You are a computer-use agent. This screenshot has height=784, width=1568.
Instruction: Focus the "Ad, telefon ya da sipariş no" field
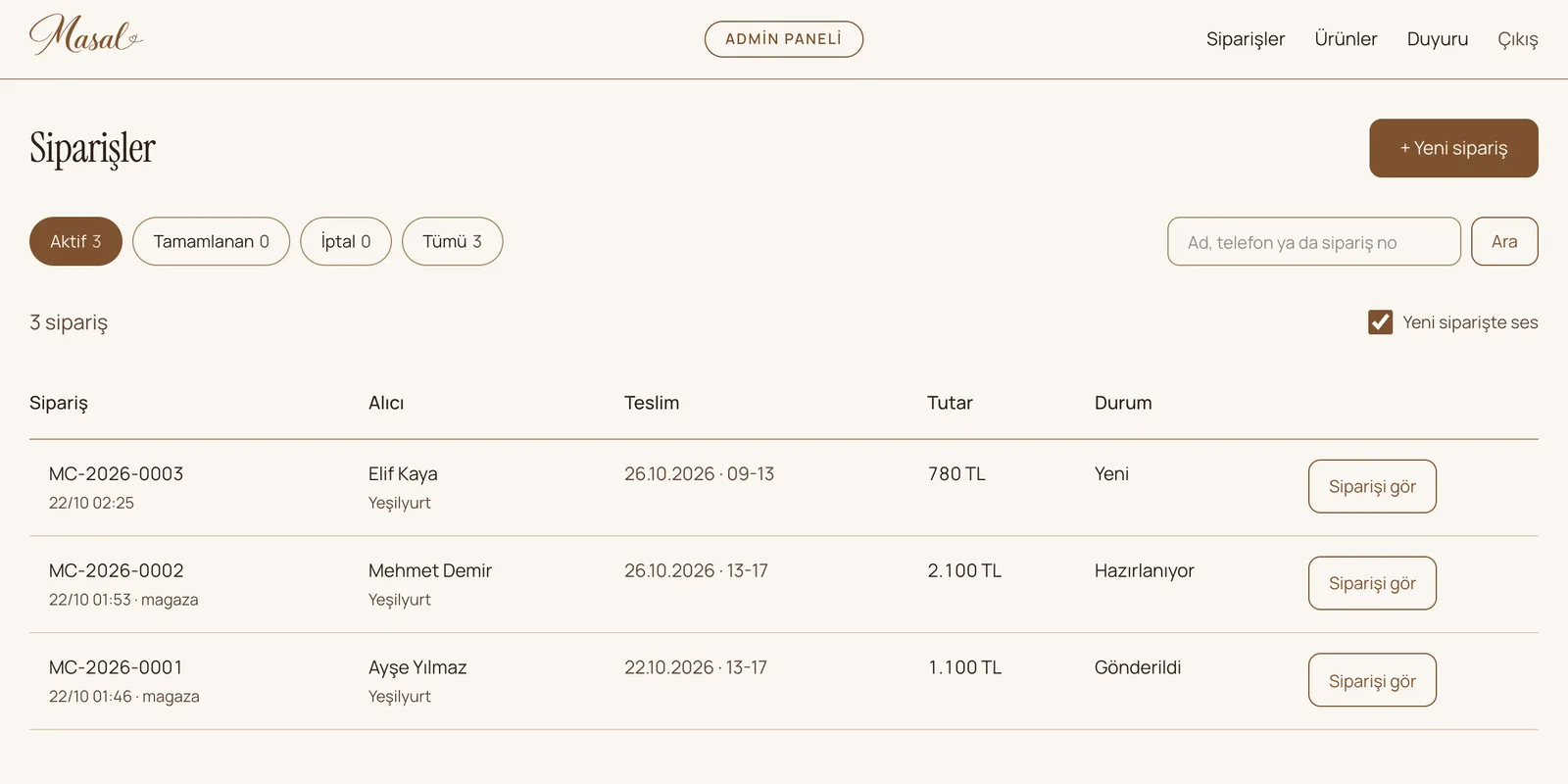pyautogui.click(x=1314, y=241)
